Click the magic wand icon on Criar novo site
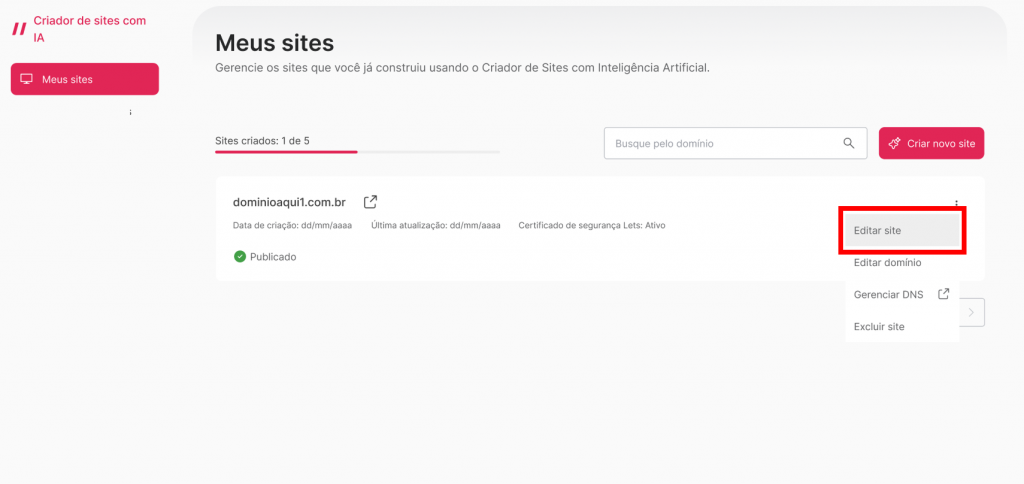 (x=895, y=143)
